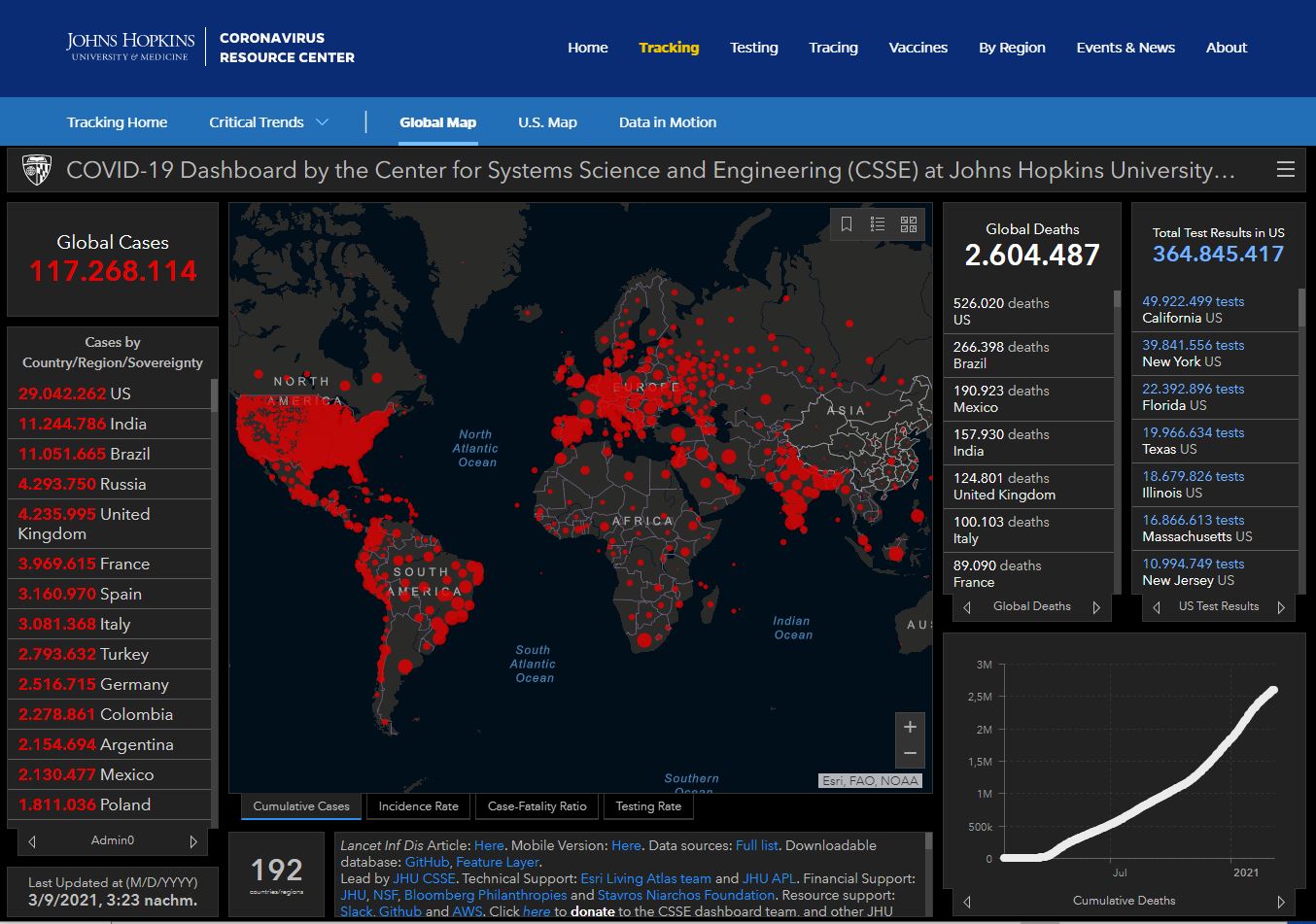Viewport: 1316px width, 924px height.
Task: Open Stavros Niarchos Foundation link
Action: (x=686, y=895)
